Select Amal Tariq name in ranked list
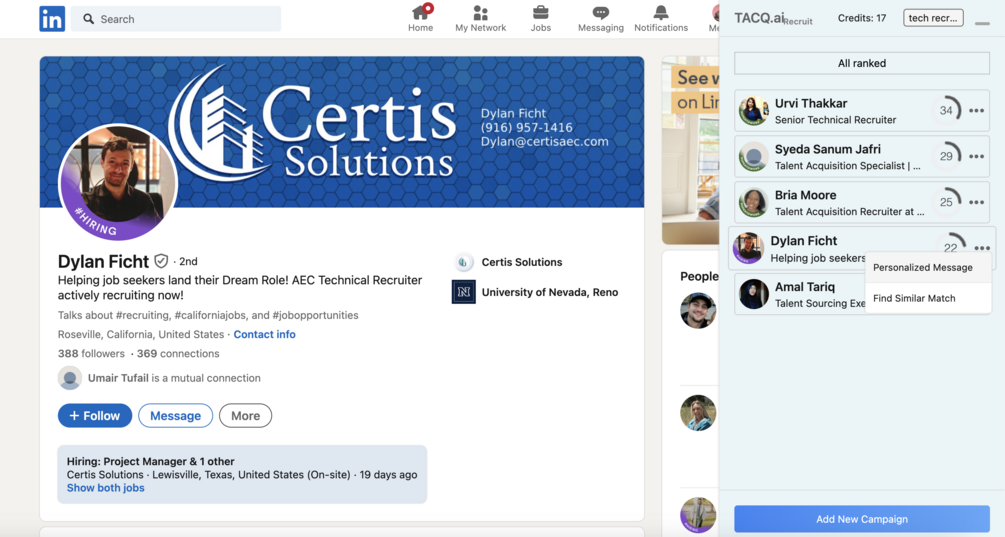Viewport: 1005px width, 537px height. (x=804, y=286)
